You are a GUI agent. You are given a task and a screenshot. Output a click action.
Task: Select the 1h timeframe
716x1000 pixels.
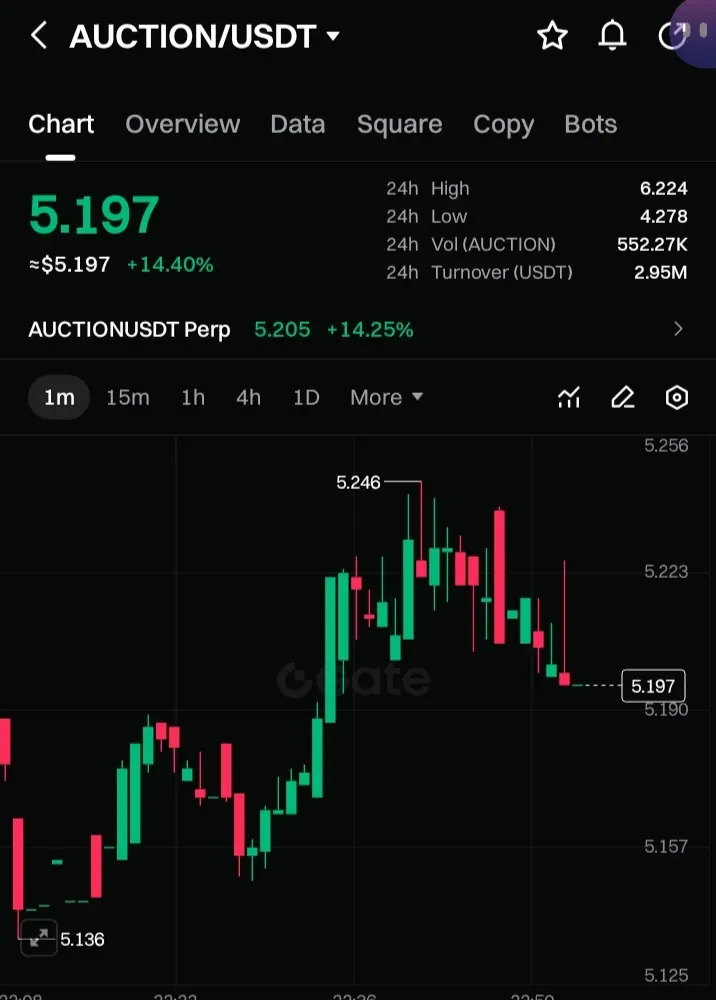tap(193, 397)
